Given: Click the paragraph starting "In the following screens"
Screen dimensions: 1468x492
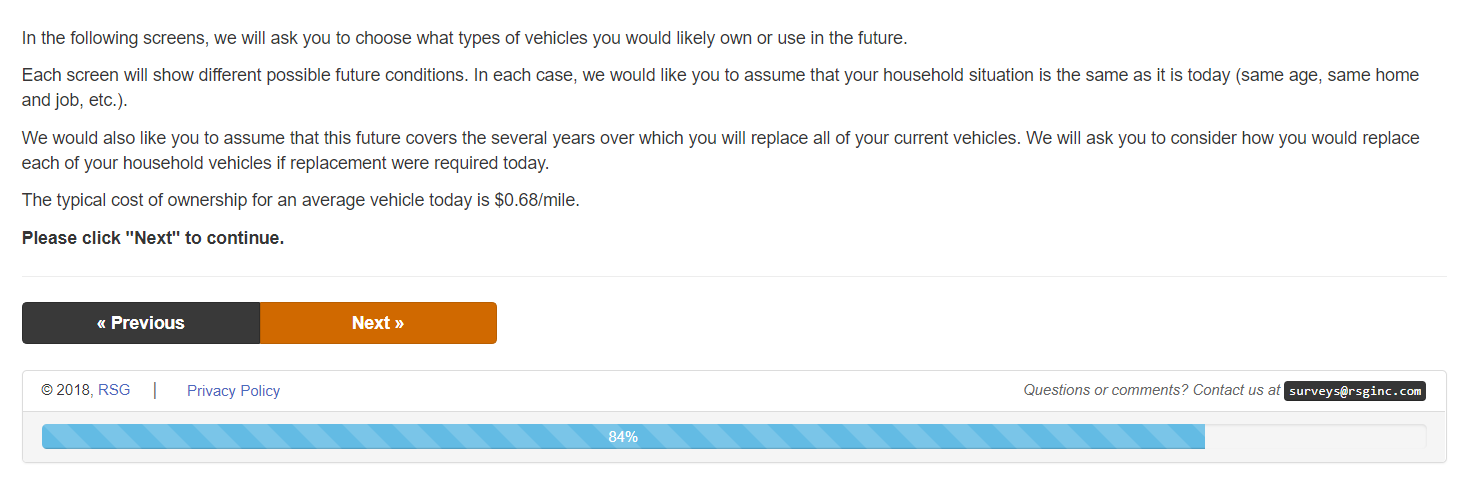Looking at the screenshot, I should (464, 39).
